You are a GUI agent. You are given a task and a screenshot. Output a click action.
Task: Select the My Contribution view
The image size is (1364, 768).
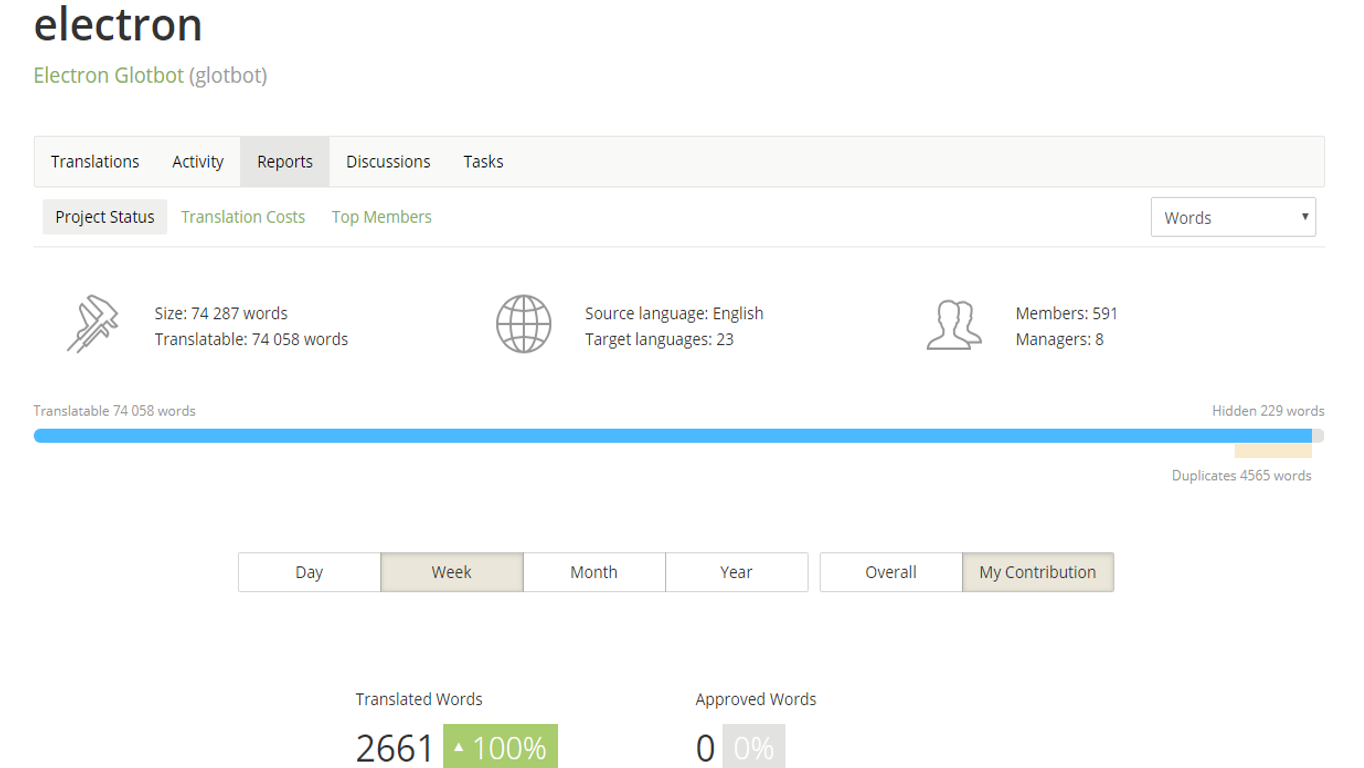[1038, 572]
